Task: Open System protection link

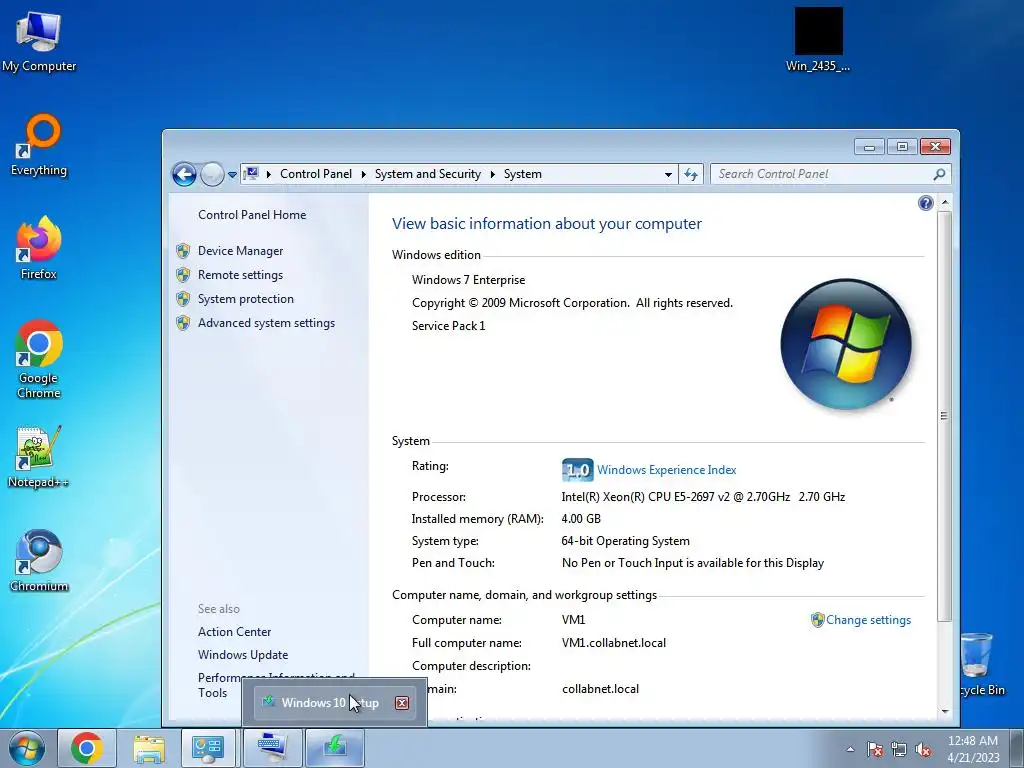Action: 246,299
